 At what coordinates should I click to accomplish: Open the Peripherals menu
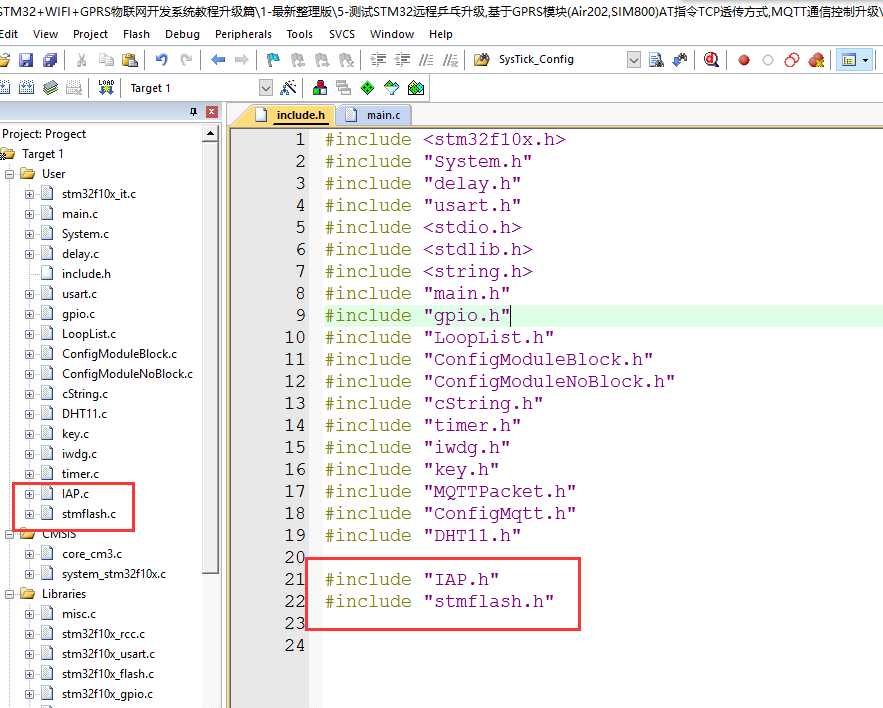(243, 34)
